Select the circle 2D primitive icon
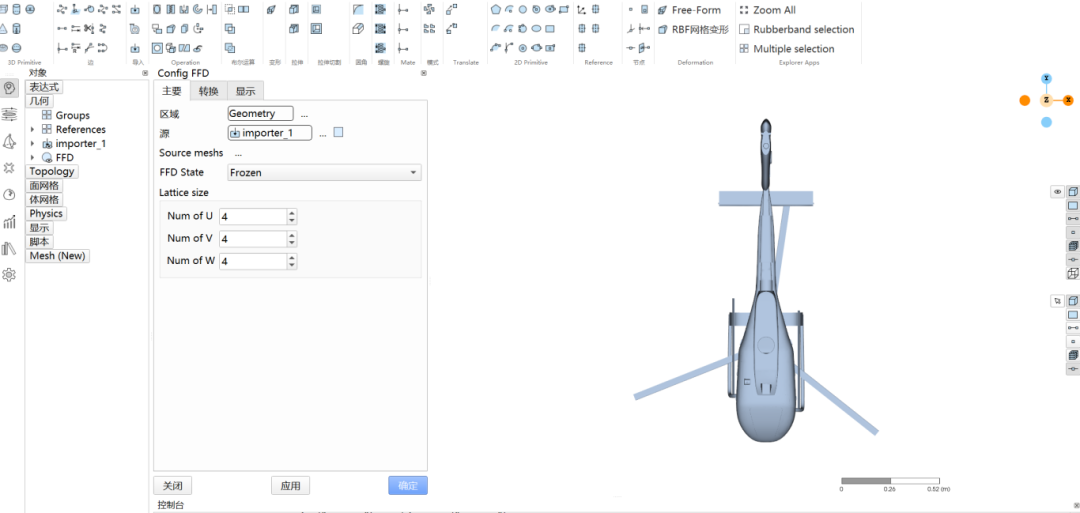This screenshot has width=1080, height=513. pyautogui.click(x=523, y=10)
